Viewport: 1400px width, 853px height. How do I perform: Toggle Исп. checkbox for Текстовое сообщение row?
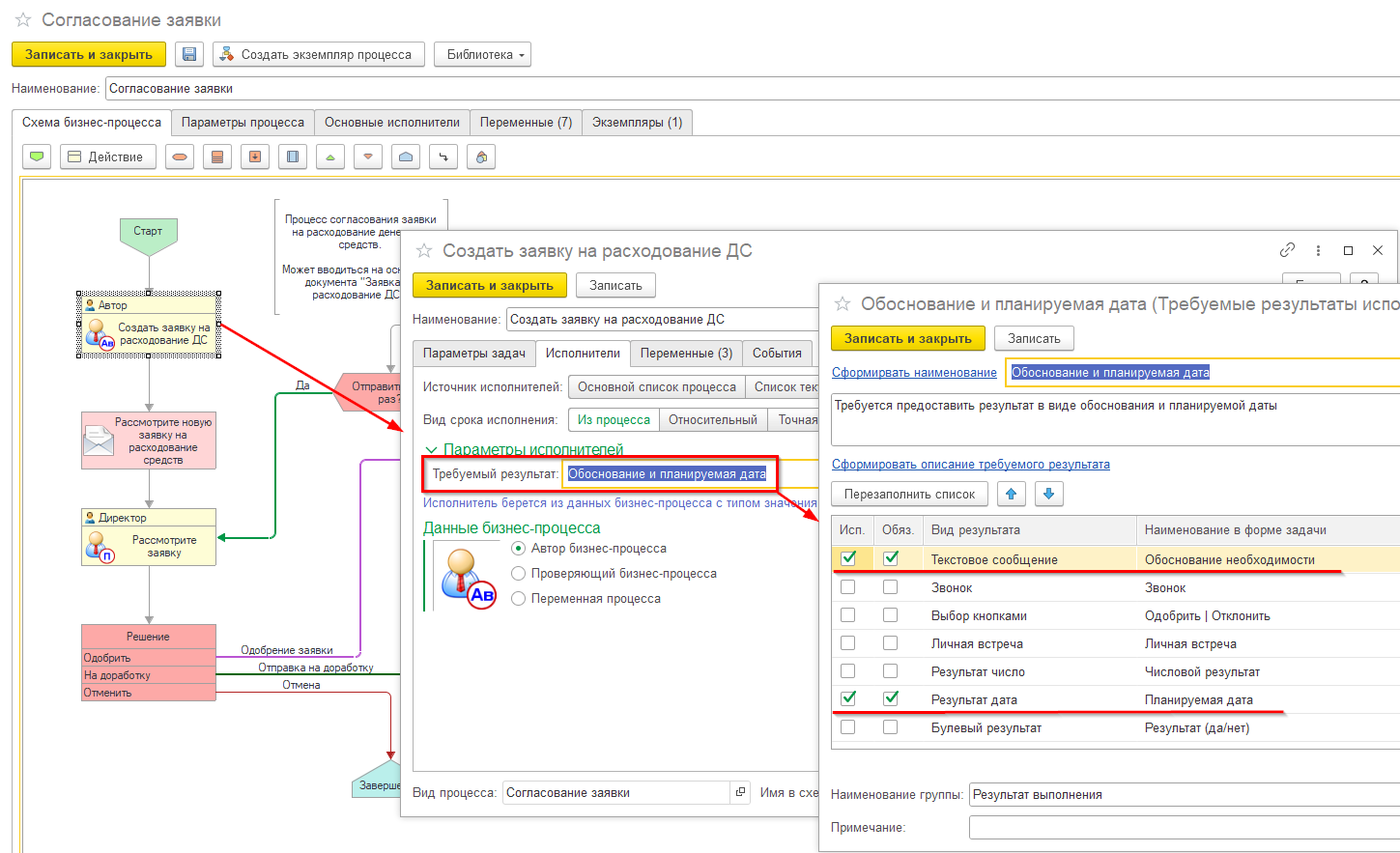pyautogui.click(x=848, y=558)
